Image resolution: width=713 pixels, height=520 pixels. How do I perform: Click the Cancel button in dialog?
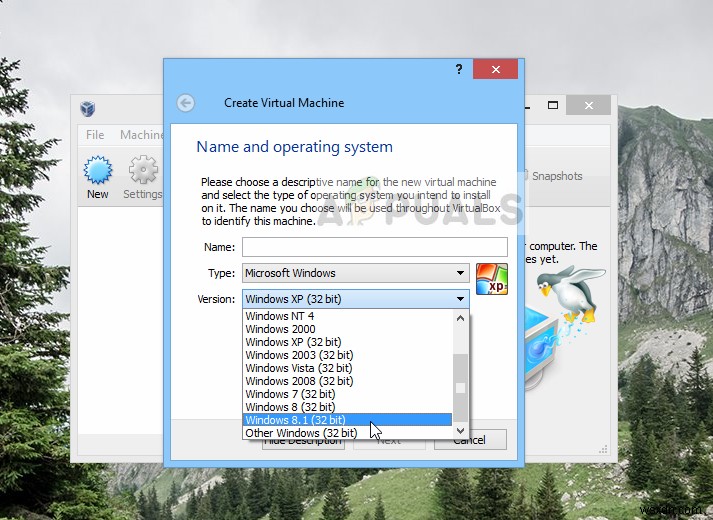(x=470, y=440)
